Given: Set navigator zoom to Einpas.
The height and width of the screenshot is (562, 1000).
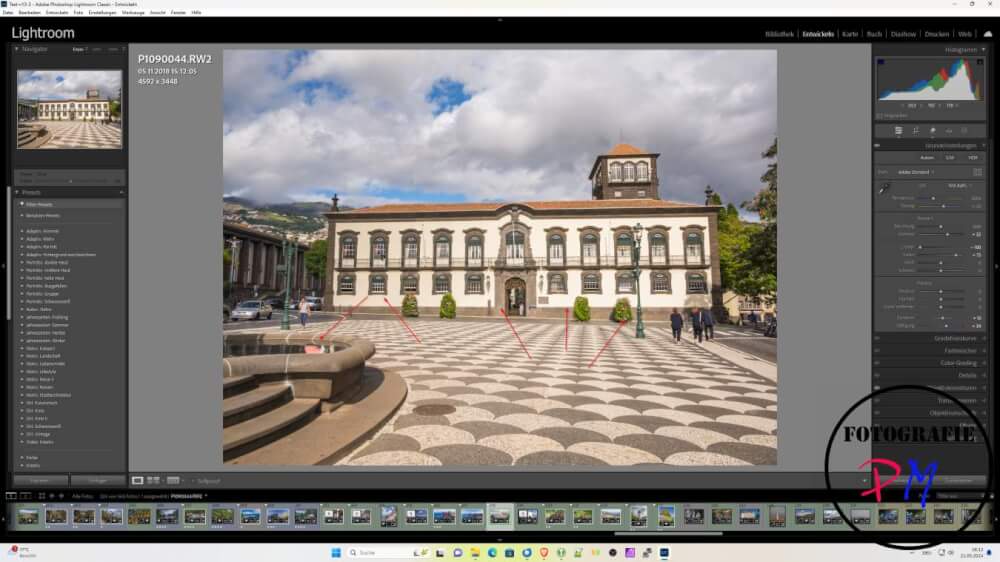Looking at the screenshot, I should pos(78,49).
